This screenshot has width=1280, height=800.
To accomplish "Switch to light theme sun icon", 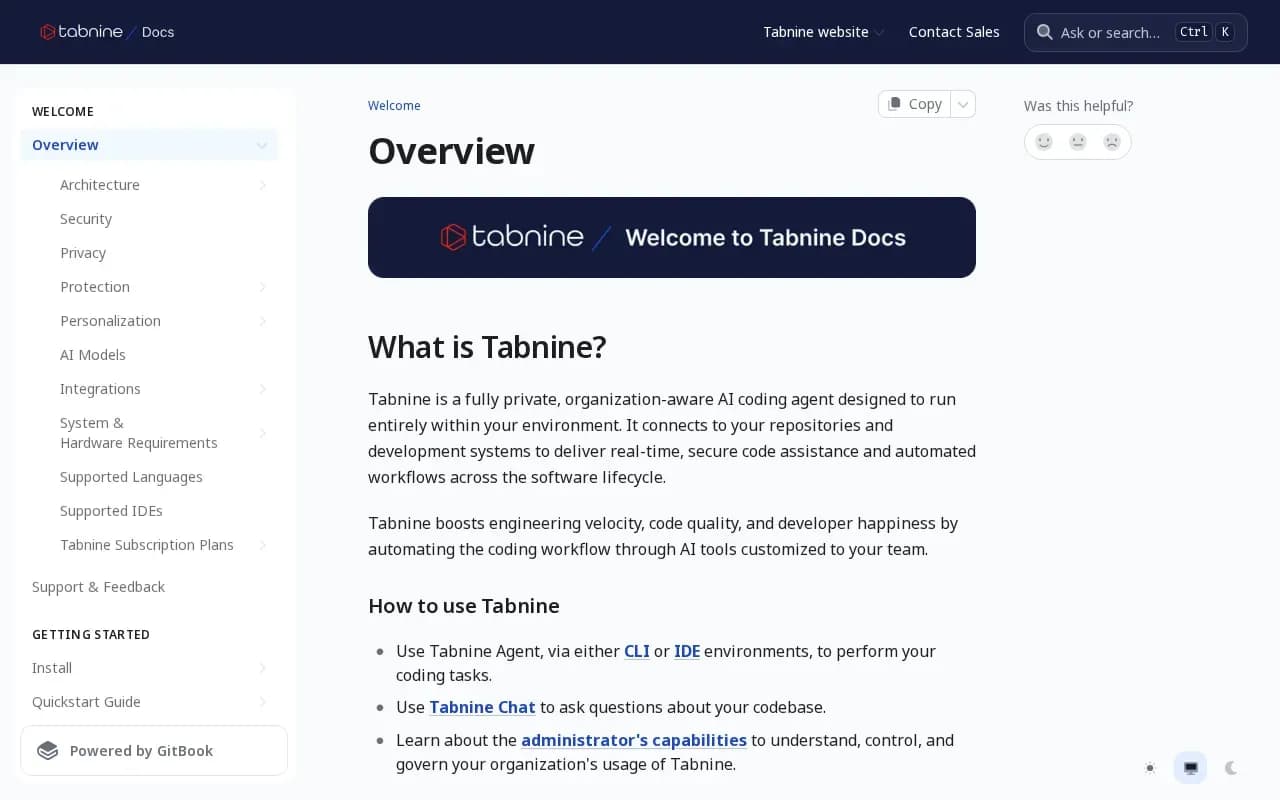I will click(x=1150, y=768).
